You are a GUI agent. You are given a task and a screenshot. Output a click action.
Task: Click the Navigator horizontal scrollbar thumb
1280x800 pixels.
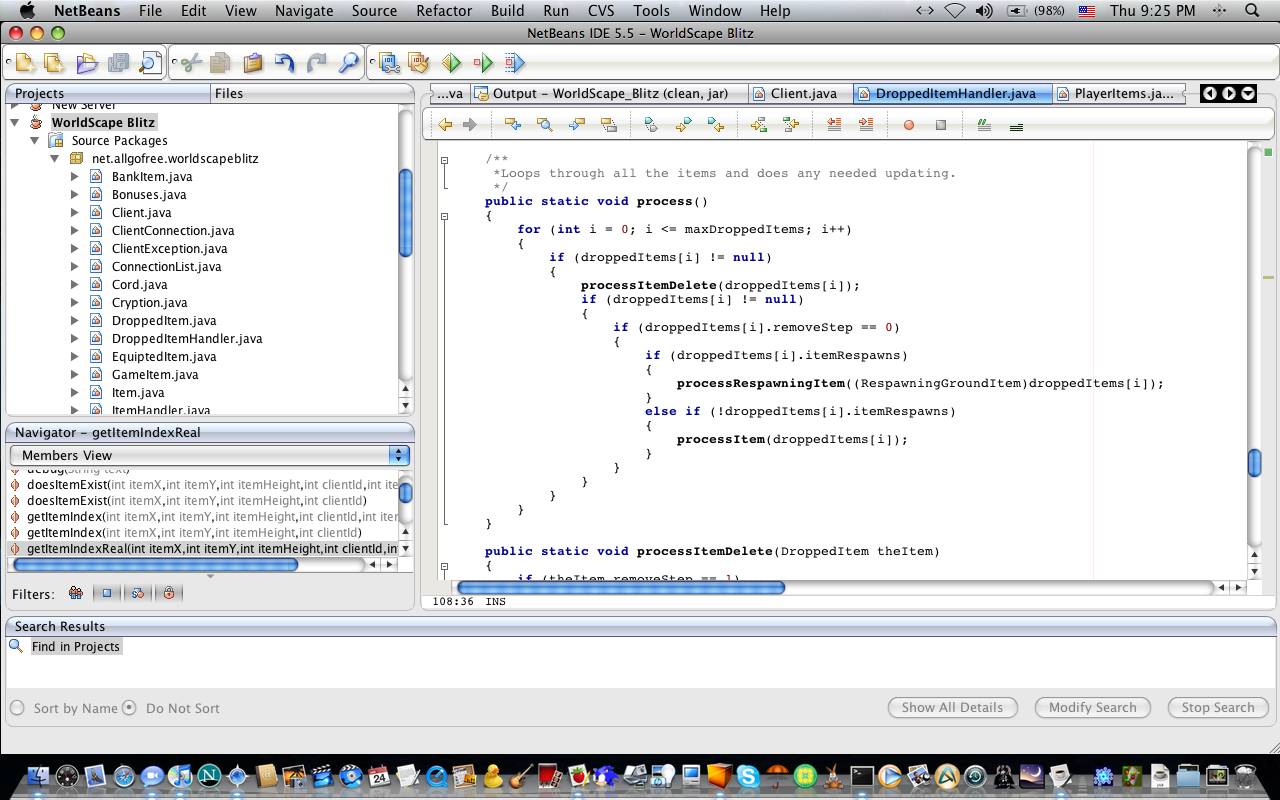point(155,564)
